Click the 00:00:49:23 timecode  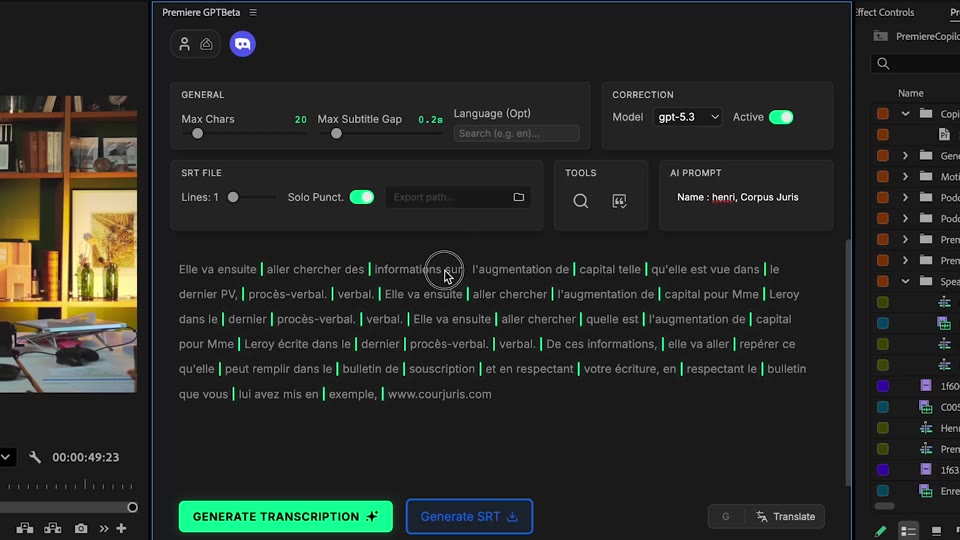86,457
